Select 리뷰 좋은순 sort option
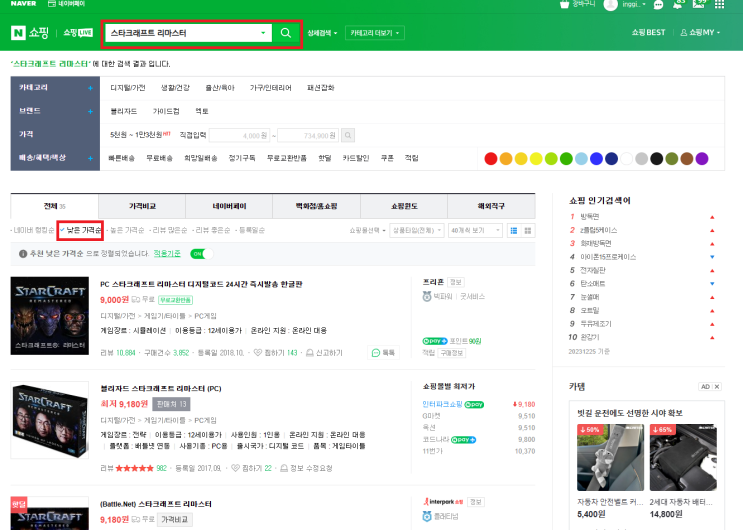Viewport: 743px width, 530px height. pos(211,230)
